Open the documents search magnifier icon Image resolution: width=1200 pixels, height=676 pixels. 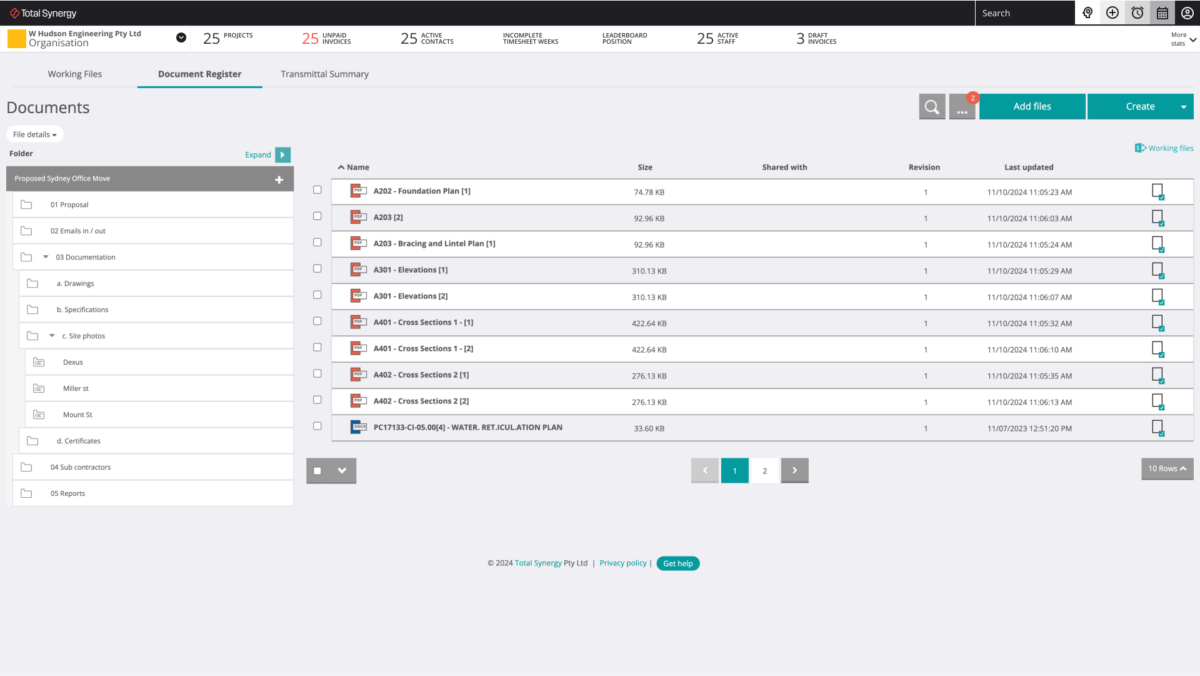(x=931, y=106)
